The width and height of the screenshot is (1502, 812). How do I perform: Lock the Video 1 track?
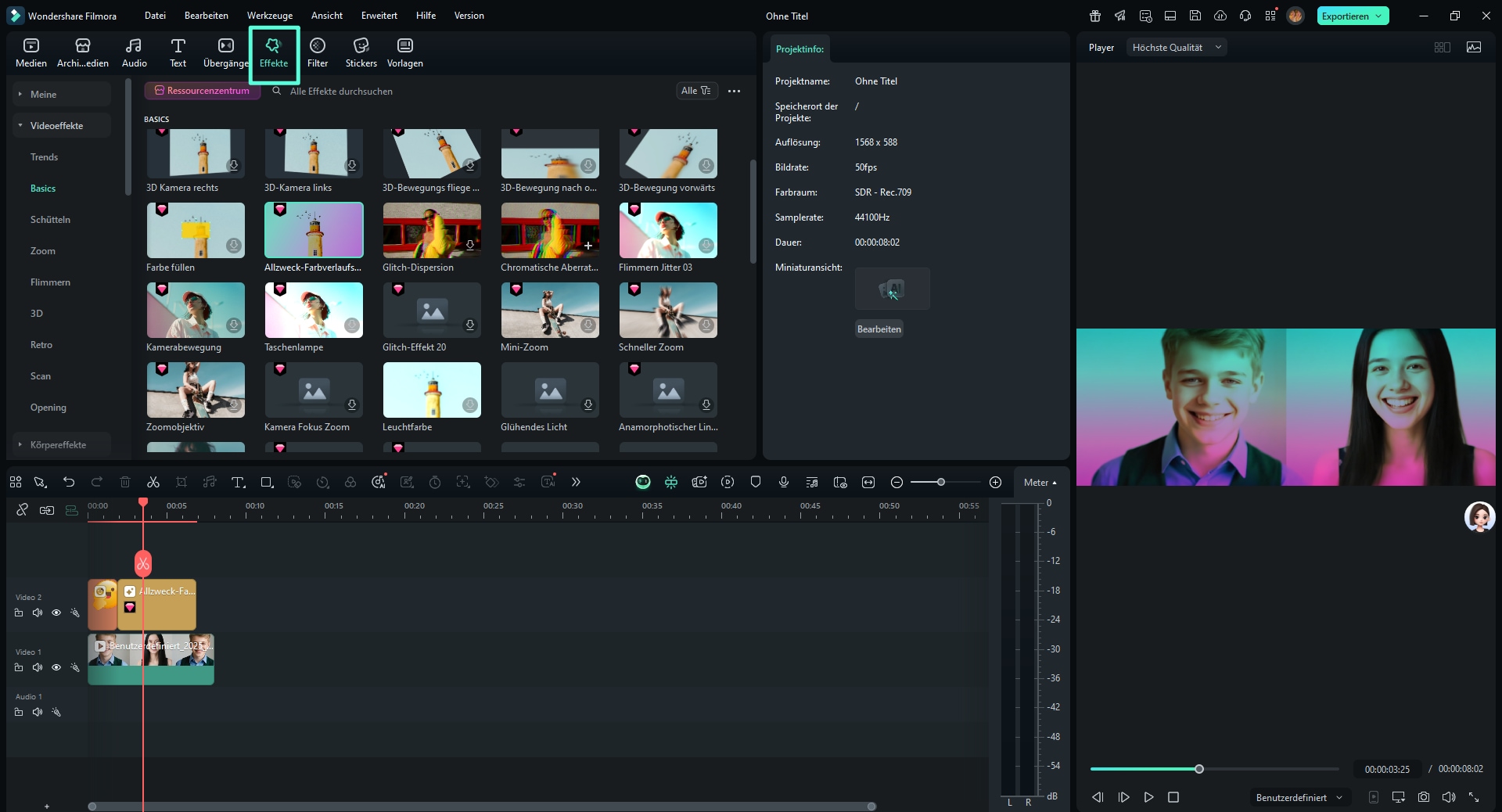(19, 667)
